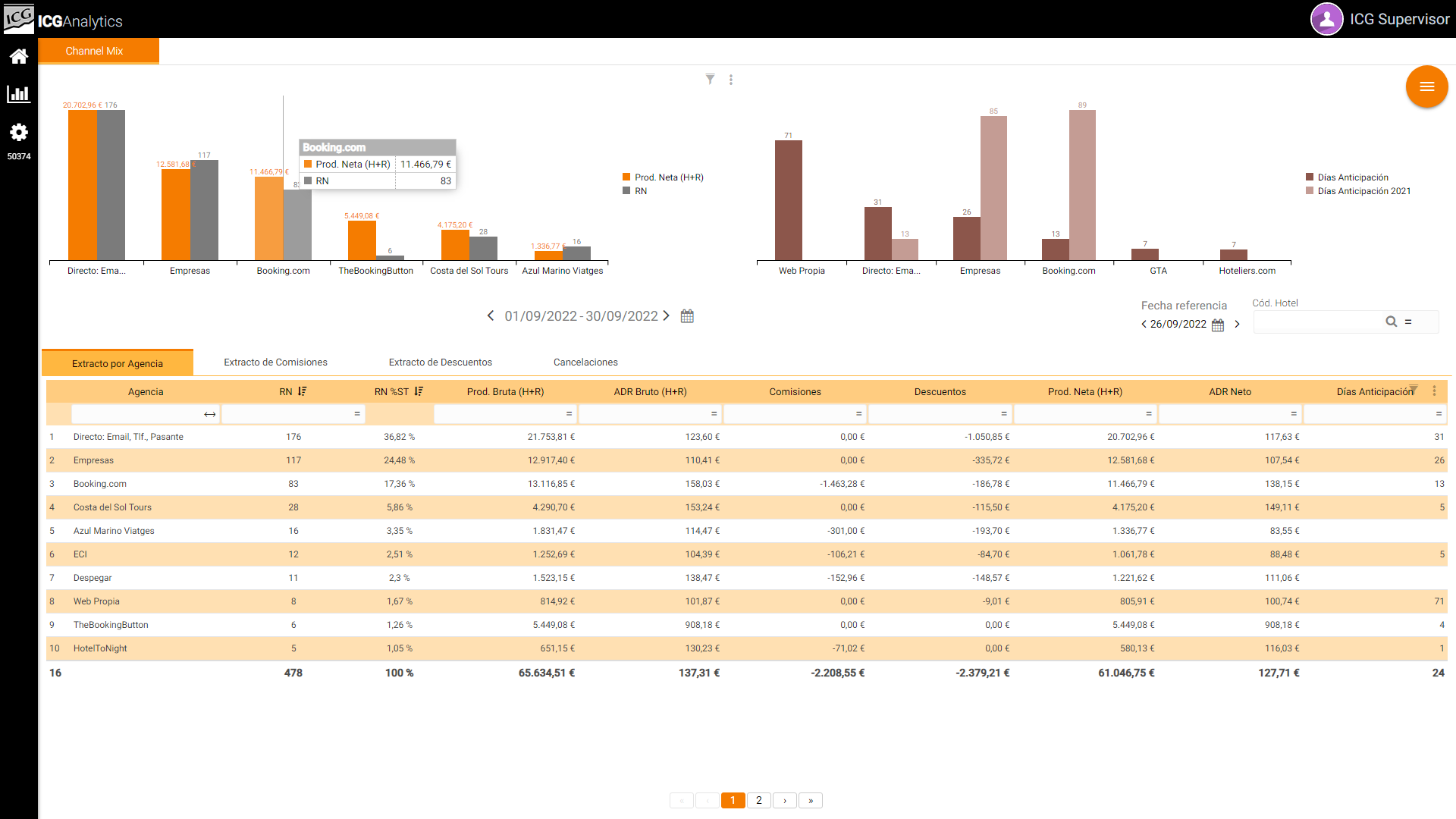Toggle Prod. Neta (H+R) legend series
This screenshot has height=819, width=1456.
pyautogui.click(x=668, y=177)
